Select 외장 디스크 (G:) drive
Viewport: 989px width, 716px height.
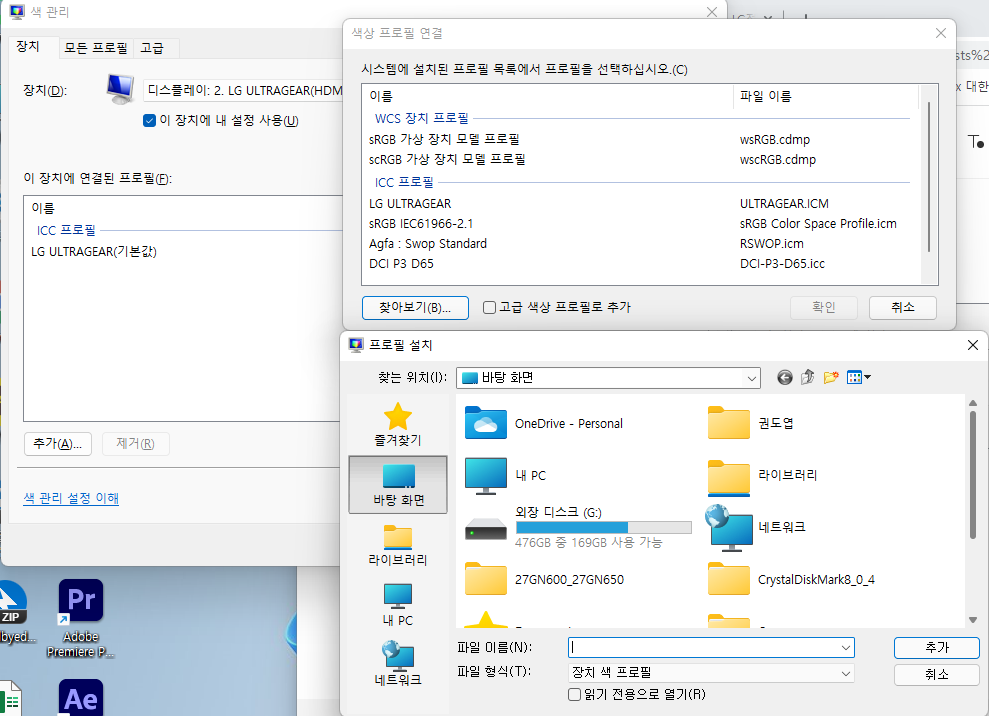pos(578,527)
